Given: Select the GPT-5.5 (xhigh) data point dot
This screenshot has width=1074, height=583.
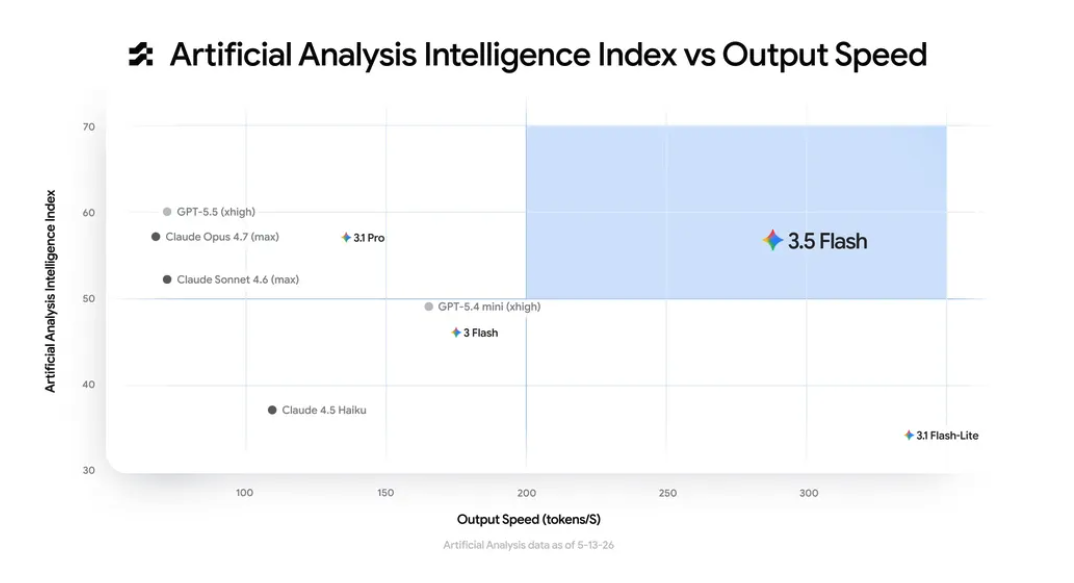Looking at the screenshot, I should point(167,212).
